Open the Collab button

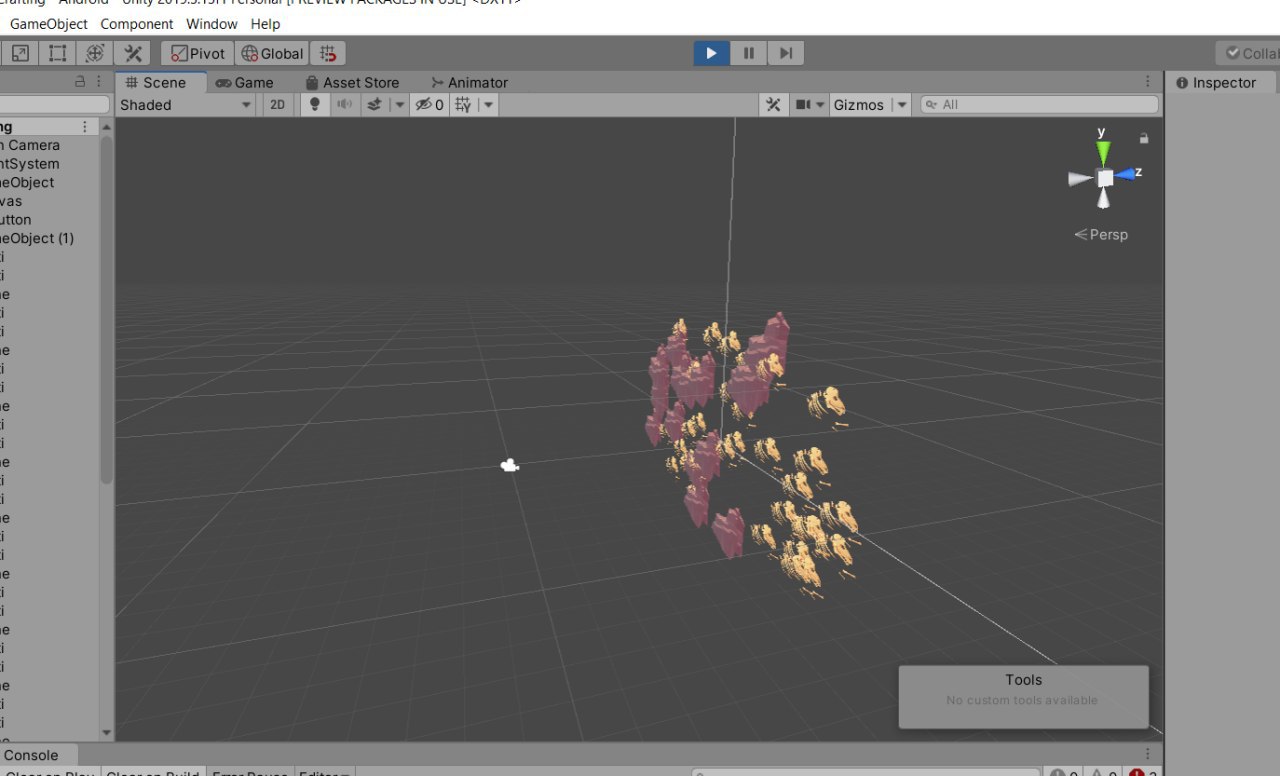point(1248,53)
